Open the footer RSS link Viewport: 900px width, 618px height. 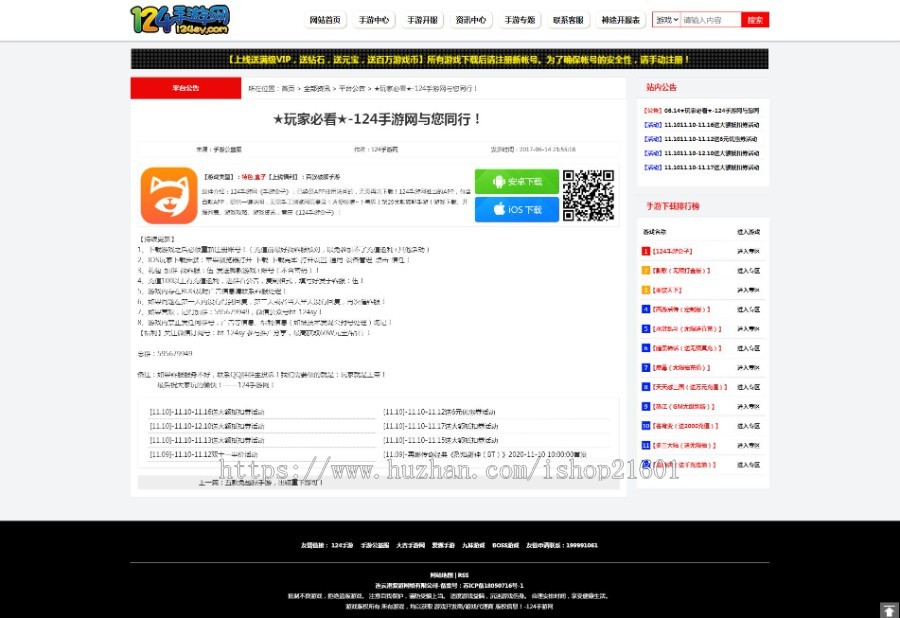coord(463,575)
